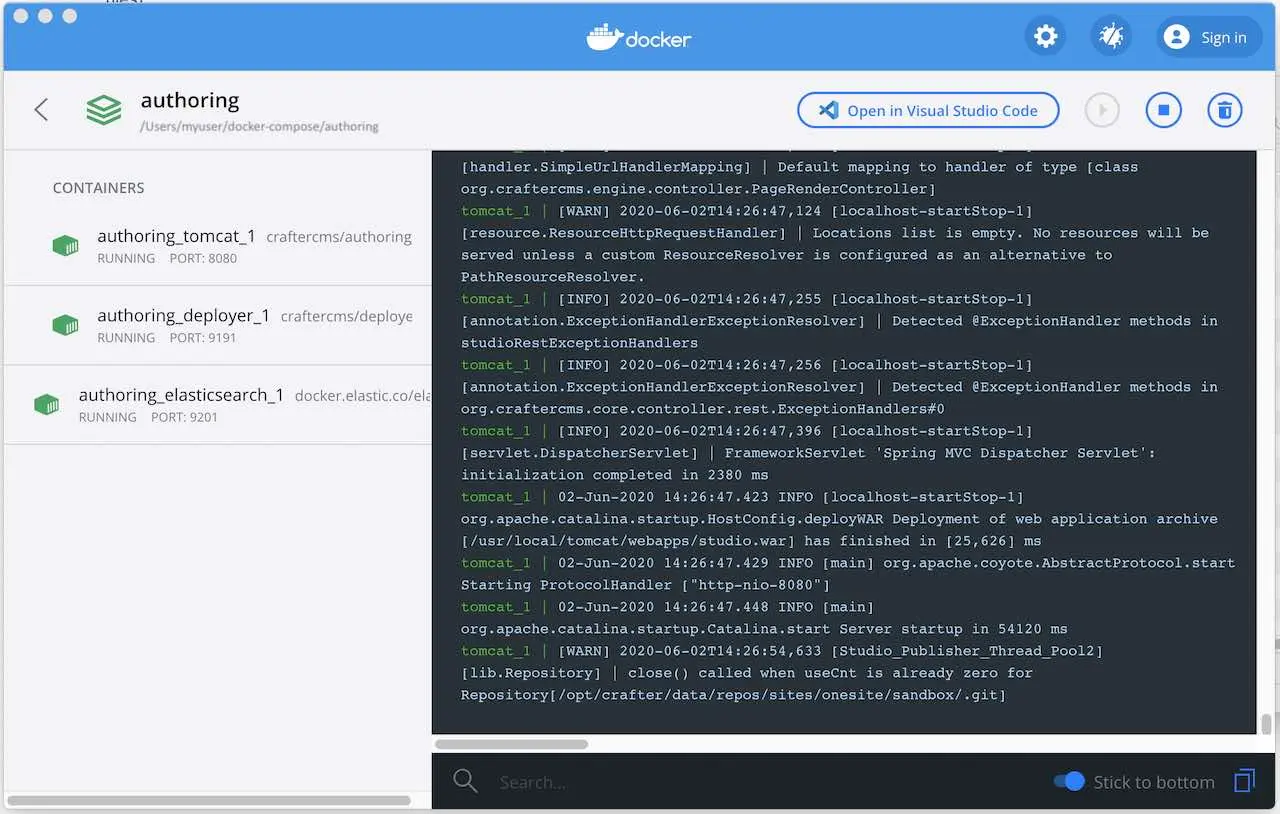This screenshot has height=814, width=1280.
Task: Click the authoring stack title
Action: coord(190,100)
